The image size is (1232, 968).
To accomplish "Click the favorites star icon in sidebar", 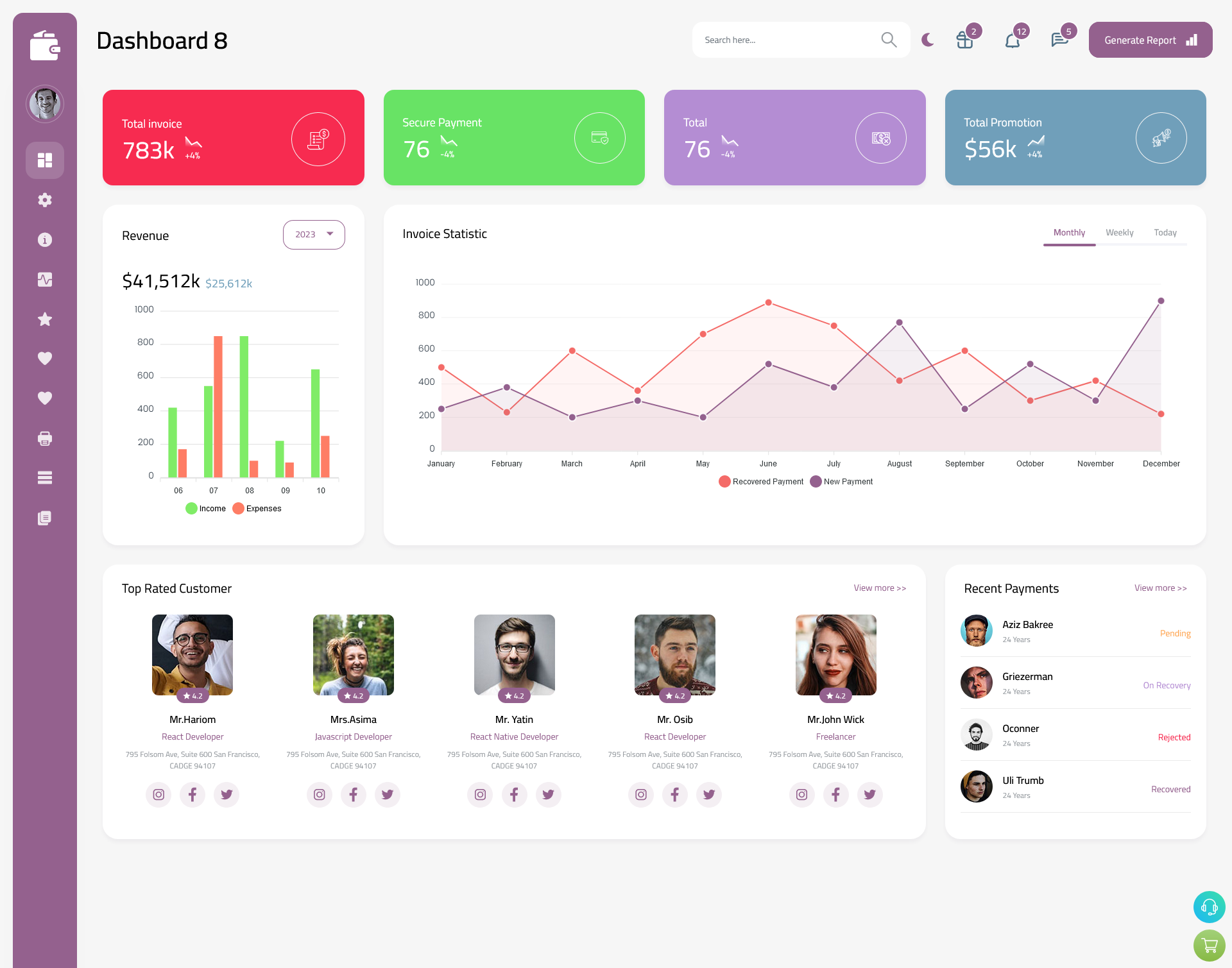I will [x=44, y=319].
